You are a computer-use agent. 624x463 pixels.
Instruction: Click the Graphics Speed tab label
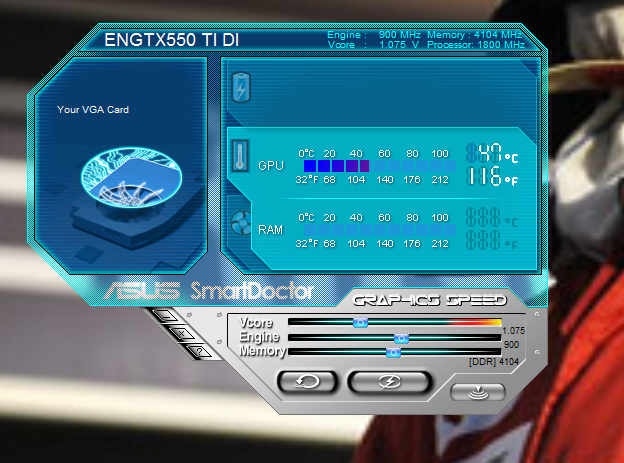point(430,300)
